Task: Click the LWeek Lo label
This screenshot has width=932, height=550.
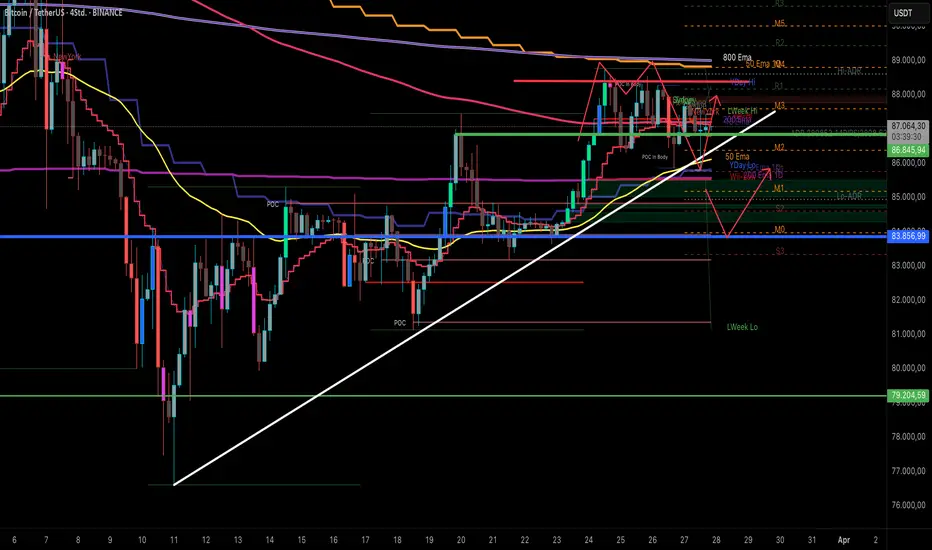Action: pyautogui.click(x=742, y=327)
